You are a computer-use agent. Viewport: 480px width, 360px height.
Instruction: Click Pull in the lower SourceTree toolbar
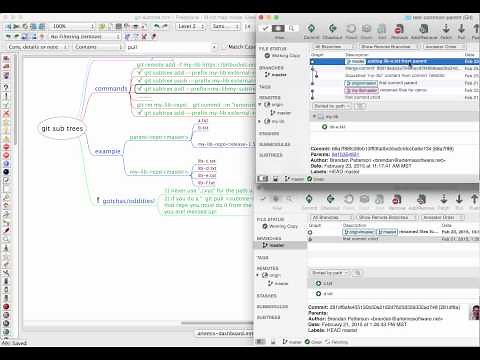pyautogui.click(x=459, y=202)
